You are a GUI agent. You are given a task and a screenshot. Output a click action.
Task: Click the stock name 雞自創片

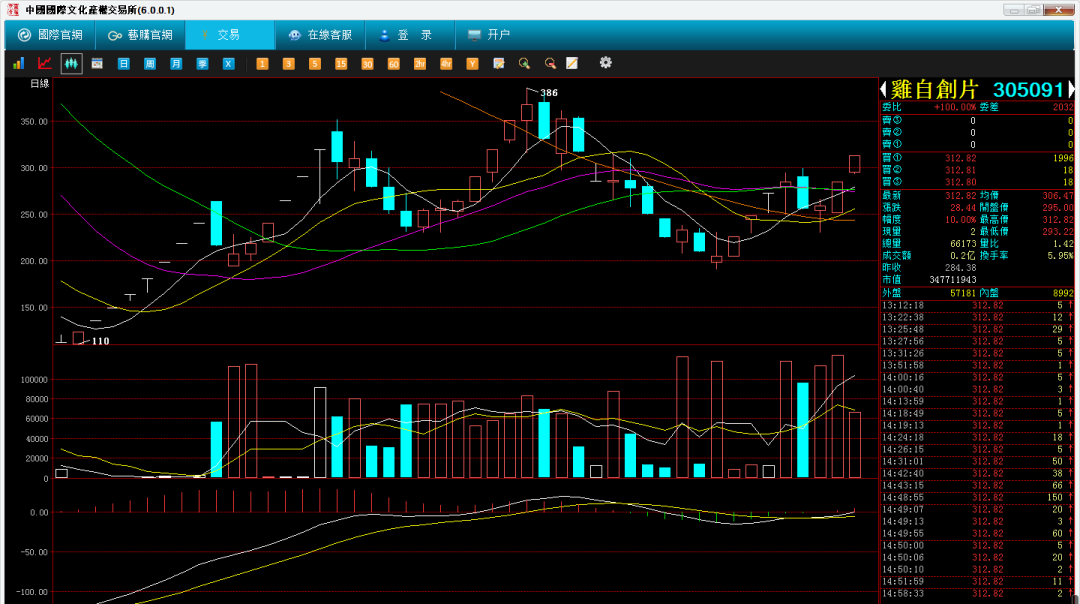[x=934, y=90]
